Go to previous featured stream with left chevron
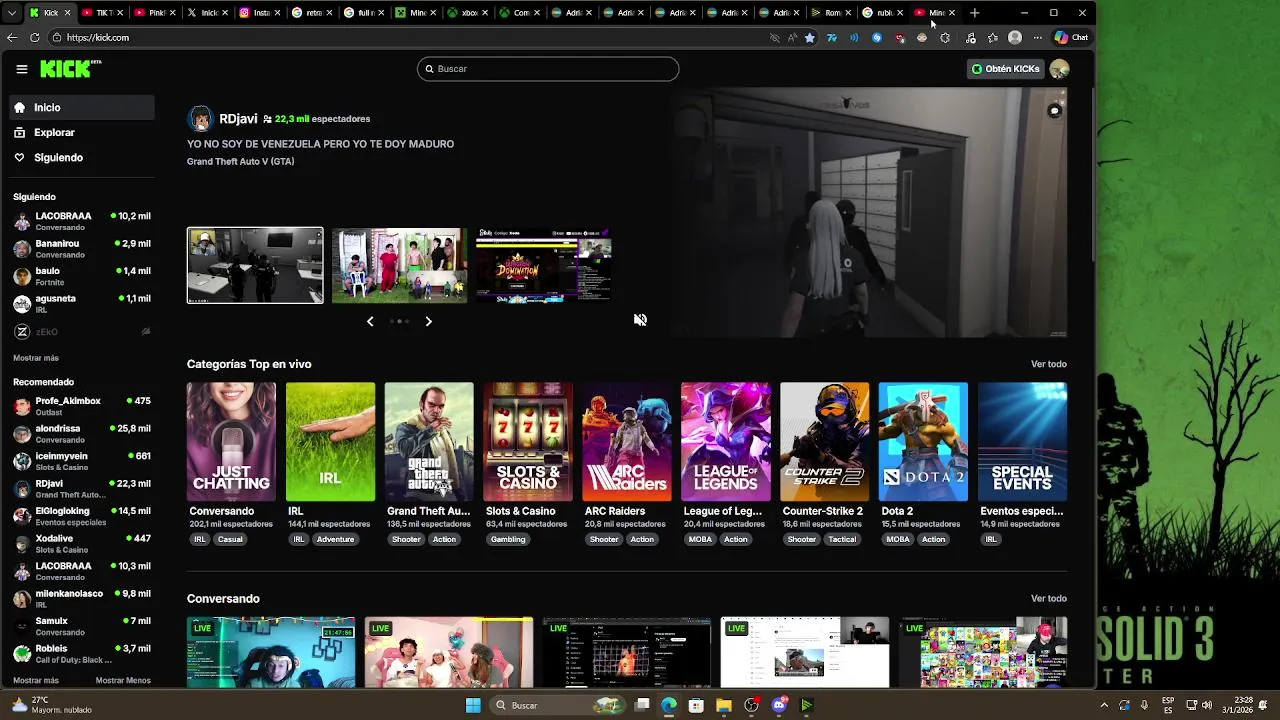This screenshot has width=1280, height=720. [370, 321]
